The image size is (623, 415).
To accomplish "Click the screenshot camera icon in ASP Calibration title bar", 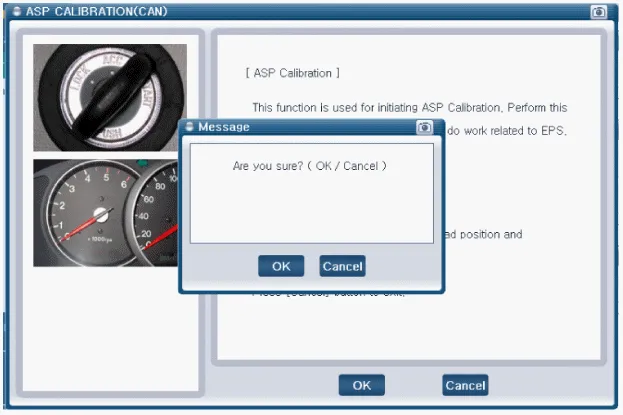I will 599,12.
